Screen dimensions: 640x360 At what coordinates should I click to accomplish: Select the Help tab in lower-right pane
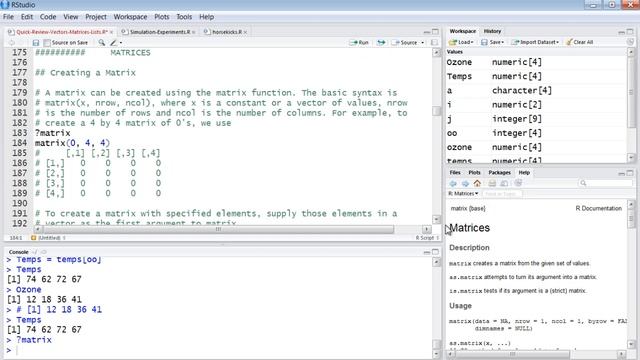click(524, 173)
